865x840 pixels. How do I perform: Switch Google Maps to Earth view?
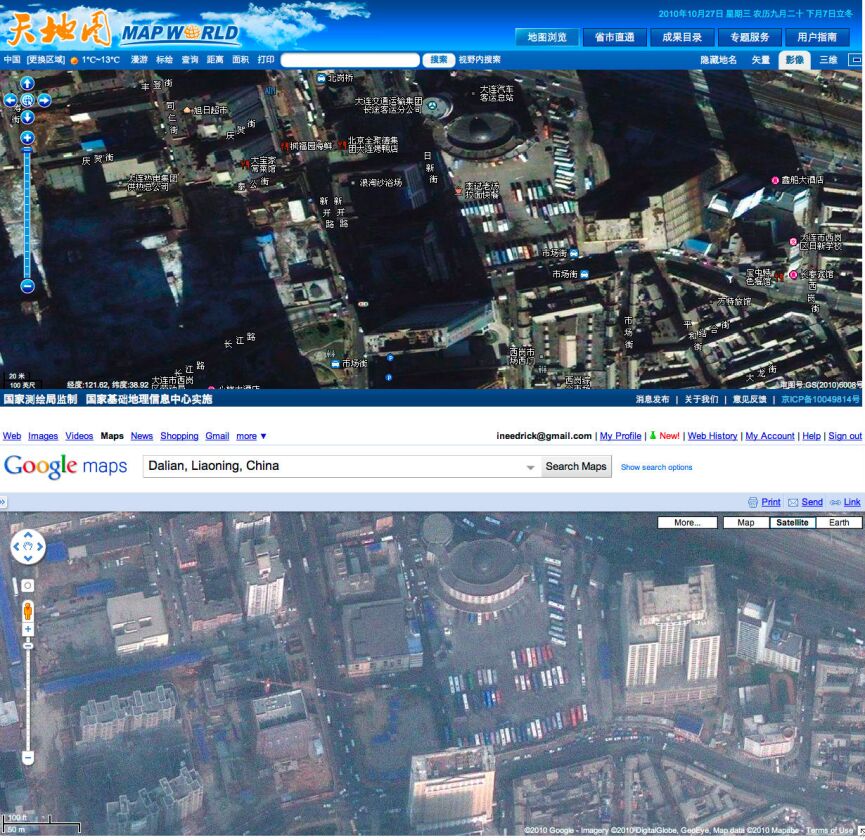839,522
